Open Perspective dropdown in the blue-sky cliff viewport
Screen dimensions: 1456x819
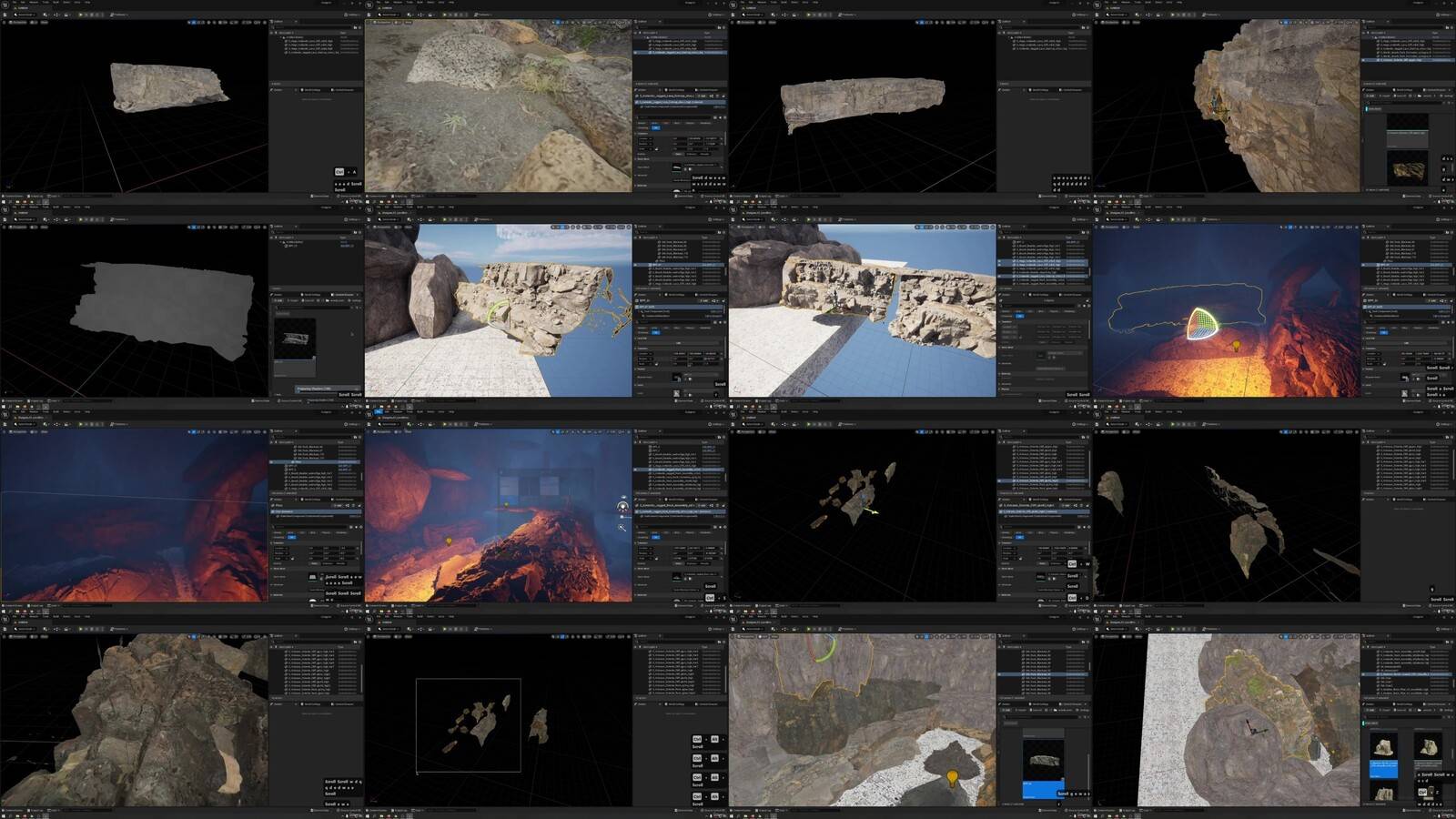381,227
